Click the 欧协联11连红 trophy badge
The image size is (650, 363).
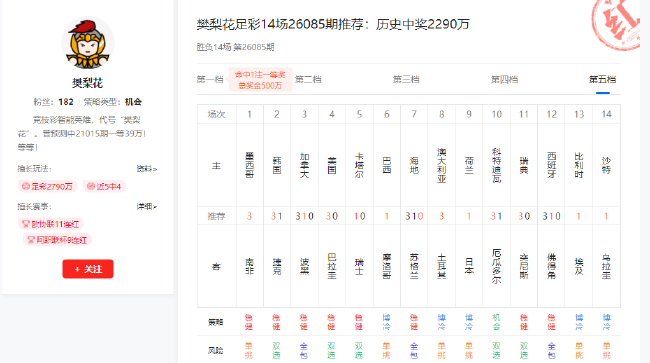51,224
